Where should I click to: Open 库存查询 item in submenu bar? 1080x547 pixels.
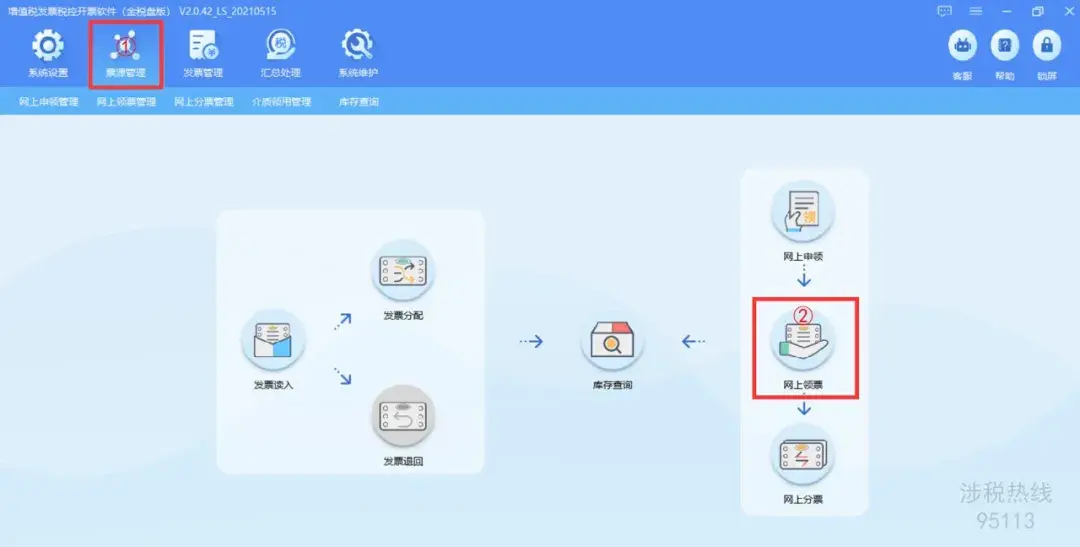click(x=359, y=102)
